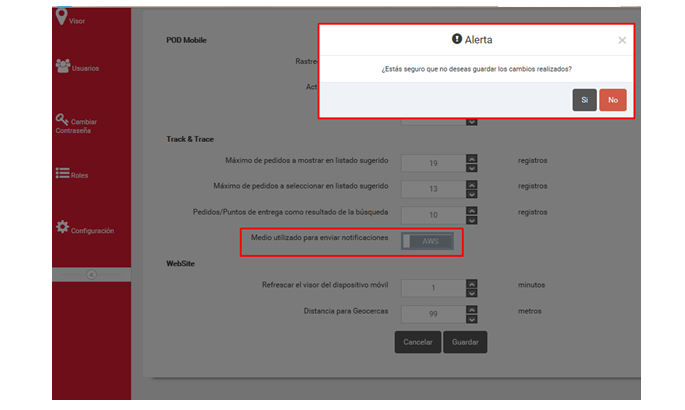Collapse the sidebar with the arrow icon
The width and height of the screenshot is (685, 410).
coord(92,274)
